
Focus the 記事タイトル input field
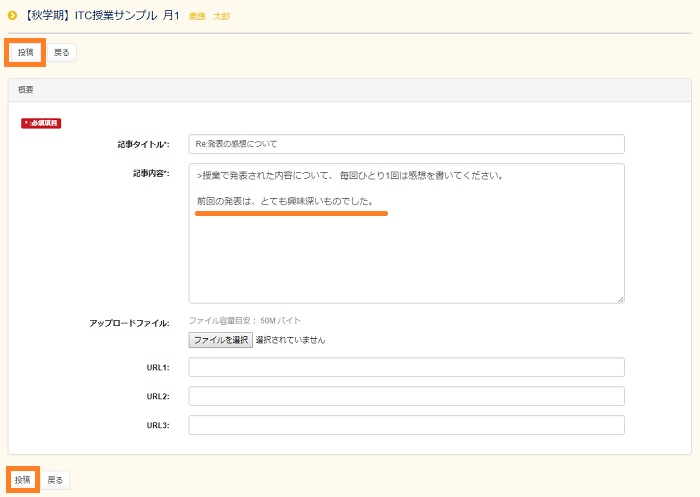pyautogui.click(x=406, y=144)
